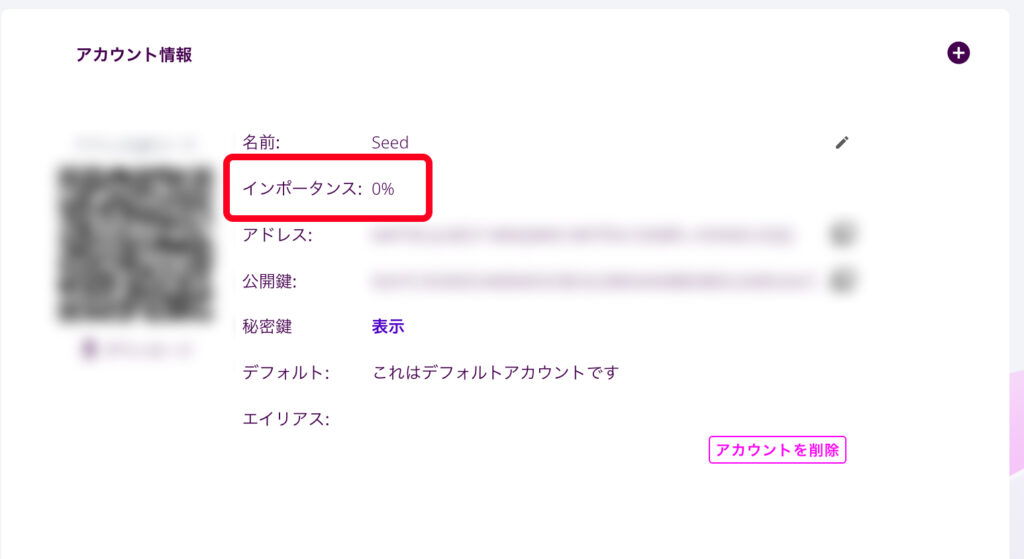Reveal the private key via 表示 link

388,327
